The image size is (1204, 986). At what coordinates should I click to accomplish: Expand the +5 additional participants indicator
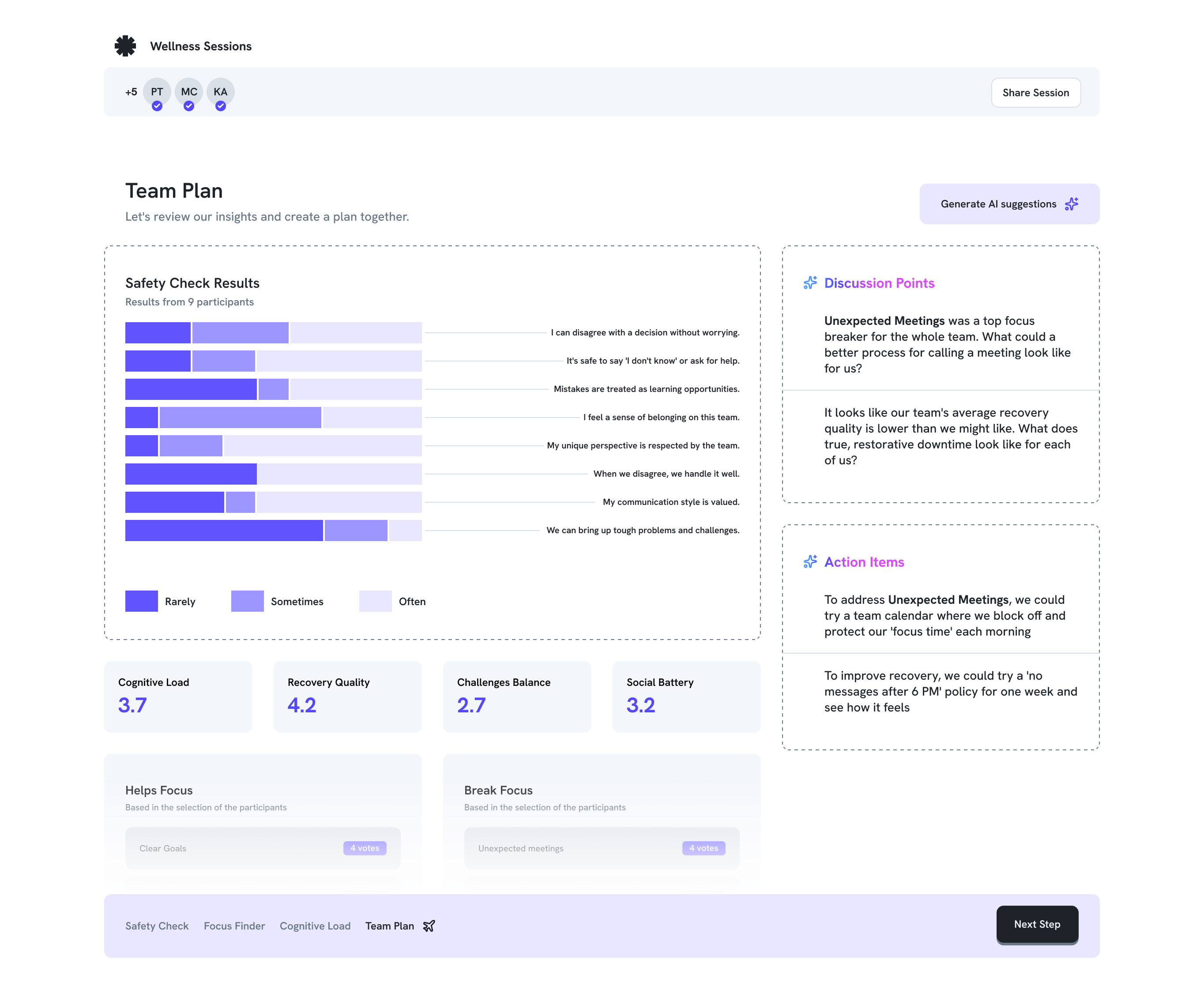coord(131,92)
